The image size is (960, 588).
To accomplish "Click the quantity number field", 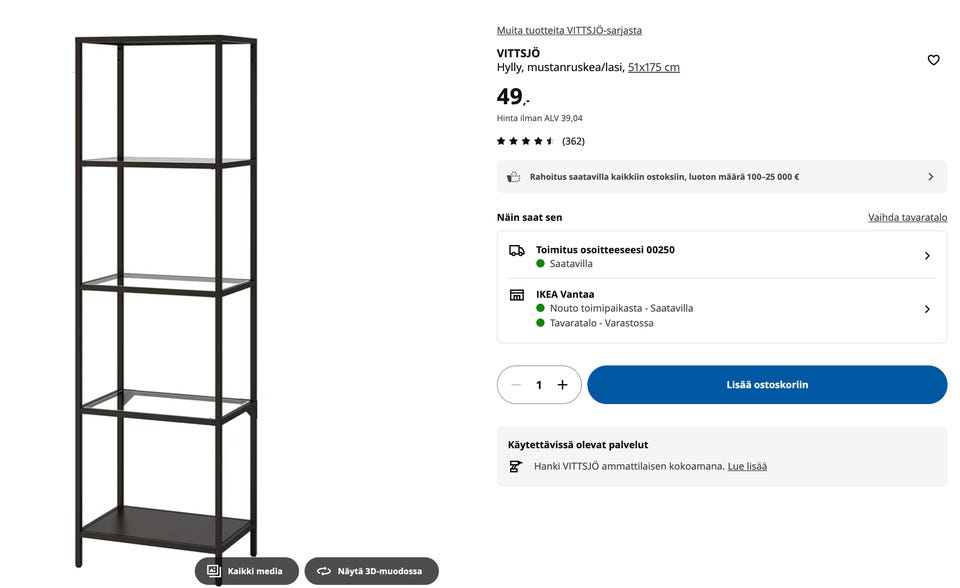I will [x=539, y=385].
